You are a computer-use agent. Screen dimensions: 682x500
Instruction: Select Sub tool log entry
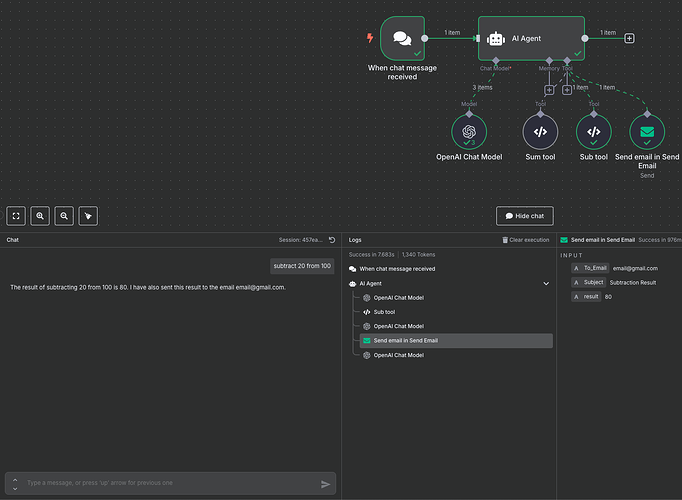[456, 312]
